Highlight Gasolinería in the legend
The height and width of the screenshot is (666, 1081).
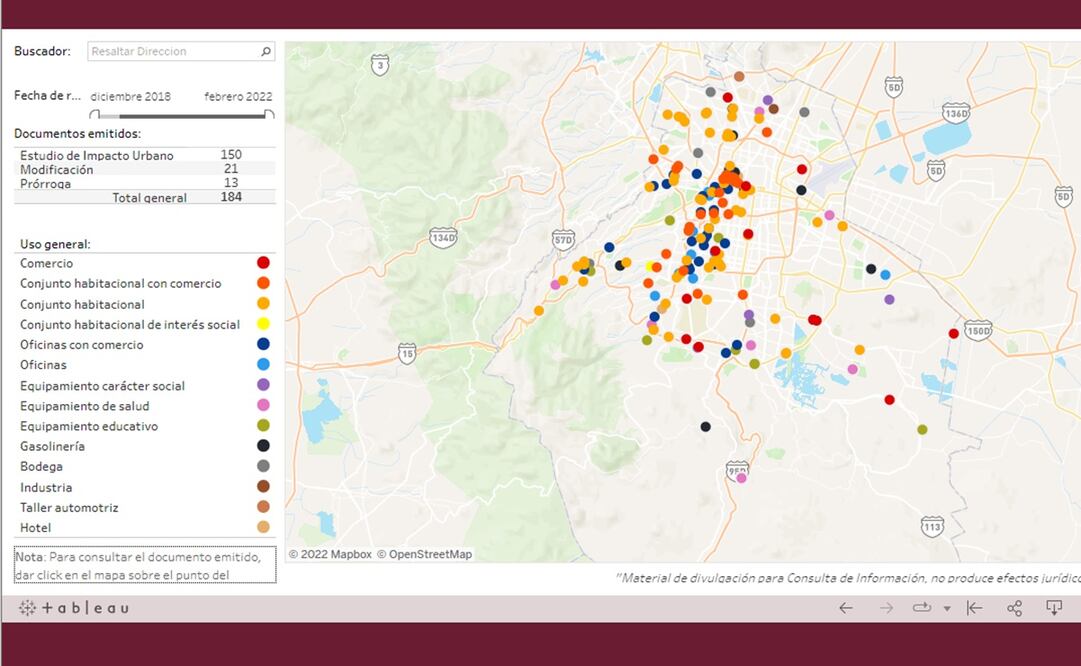[52, 446]
